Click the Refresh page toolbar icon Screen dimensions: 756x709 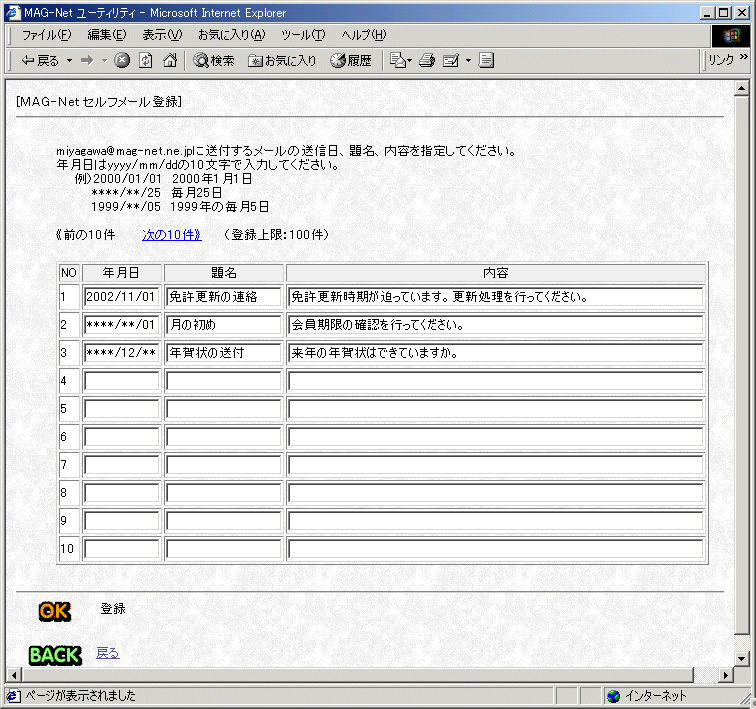pyautogui.click(x=146, y=61)
